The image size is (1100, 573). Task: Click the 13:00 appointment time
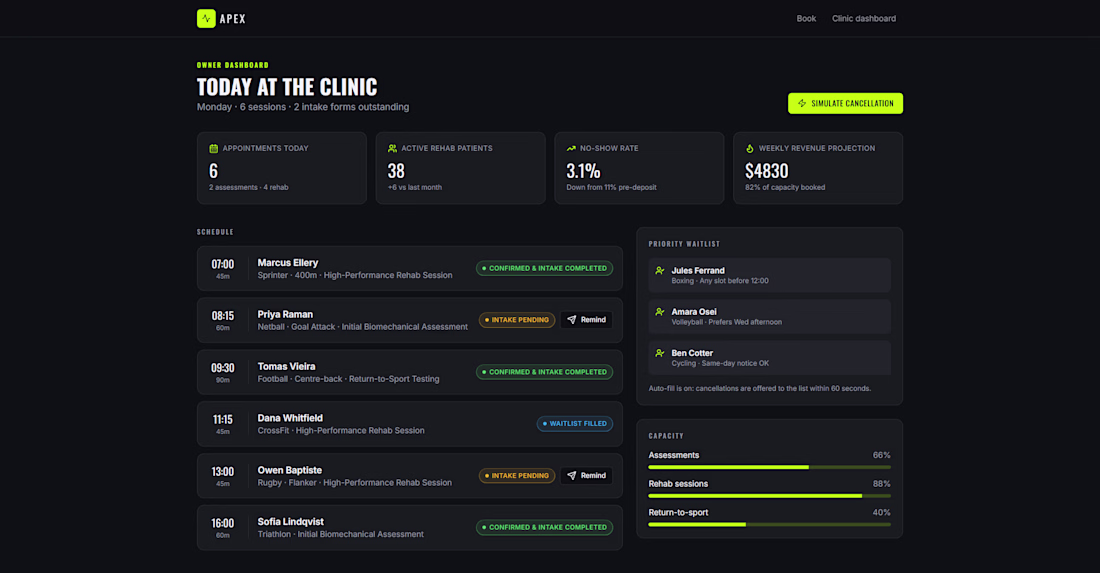(222, 472)
